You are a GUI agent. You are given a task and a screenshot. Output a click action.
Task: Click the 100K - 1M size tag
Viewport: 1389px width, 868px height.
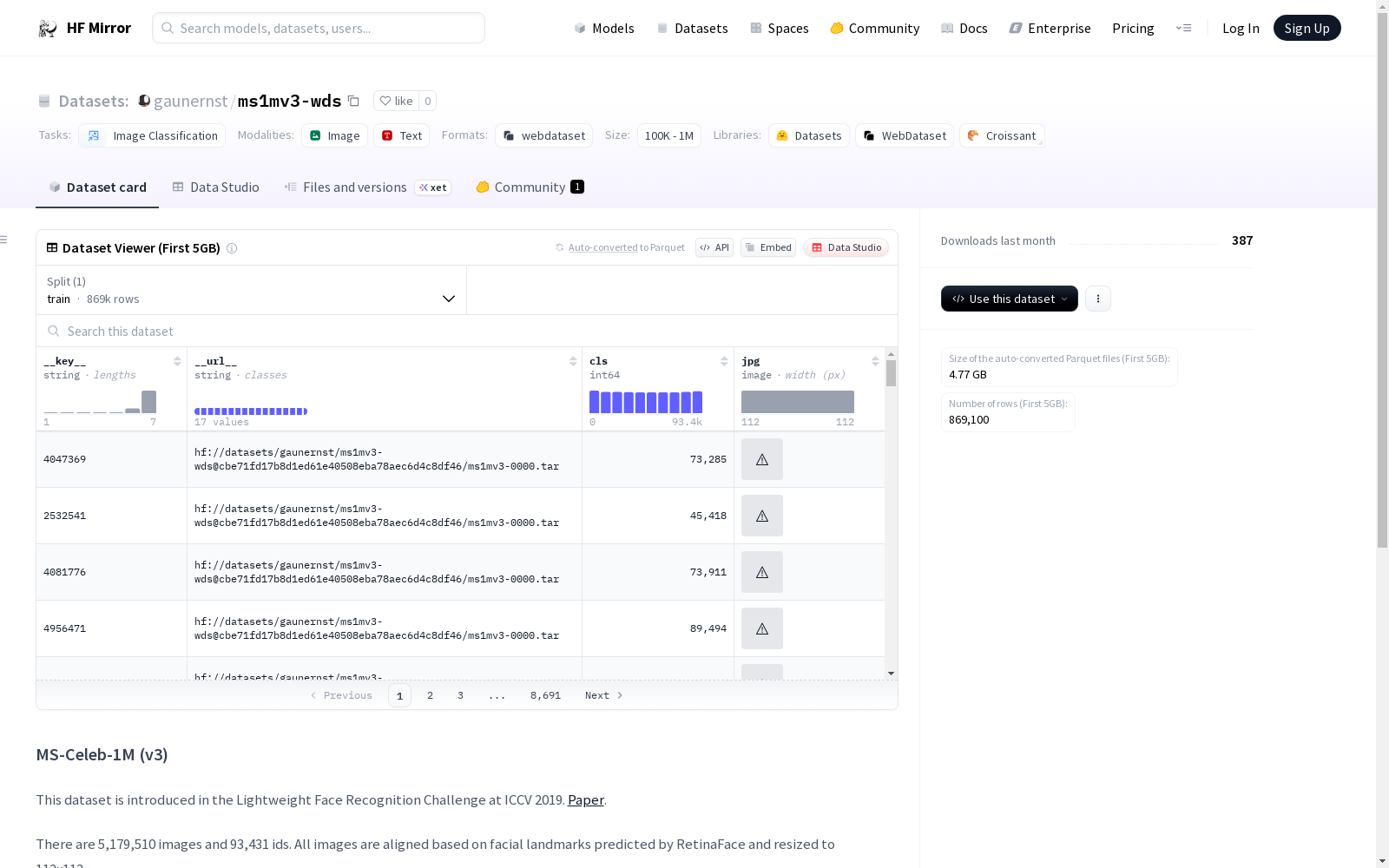tap(669, 135)
